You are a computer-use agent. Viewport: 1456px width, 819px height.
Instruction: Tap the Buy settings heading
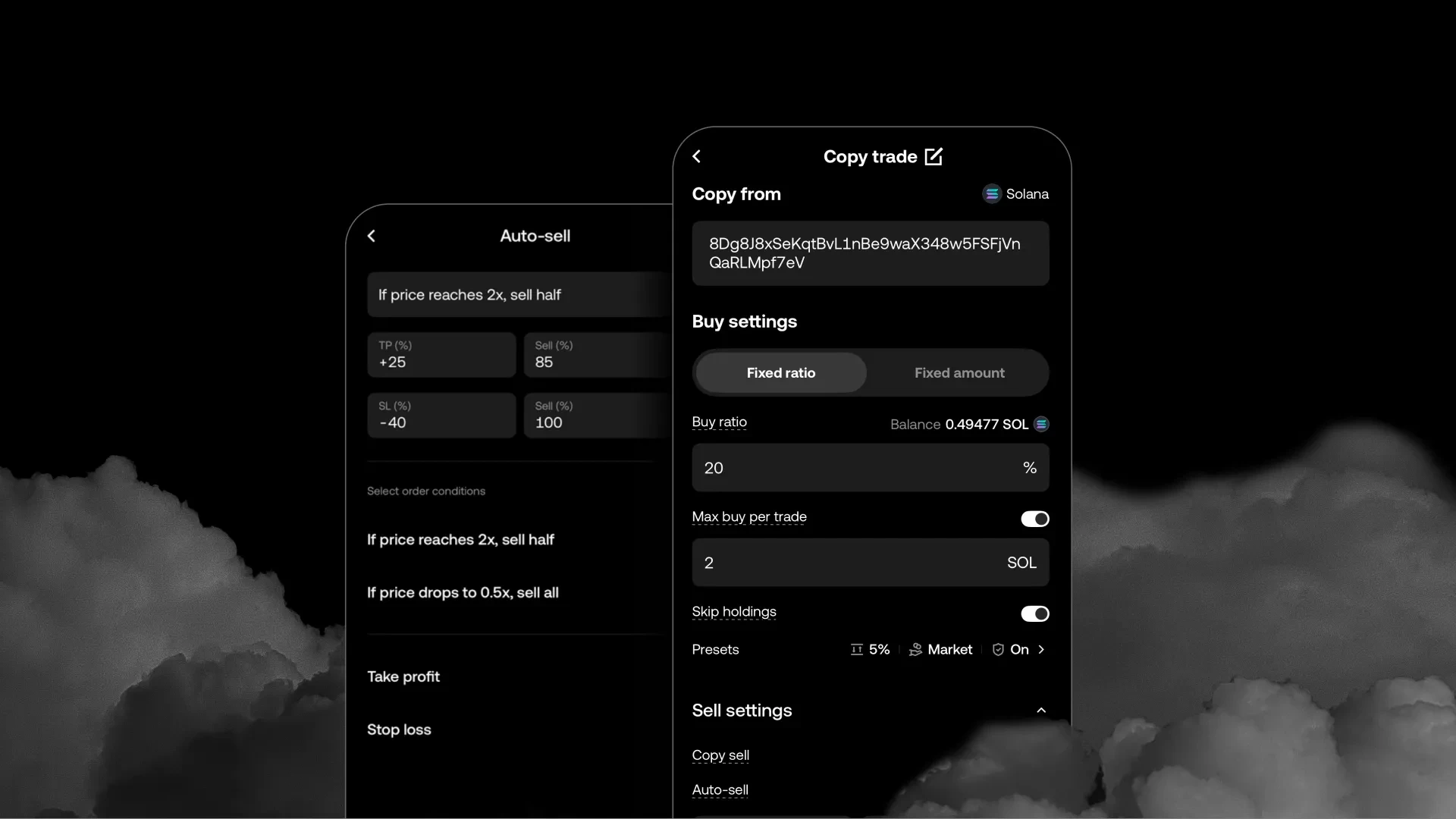pyautogui.click(x=744, y=322)
